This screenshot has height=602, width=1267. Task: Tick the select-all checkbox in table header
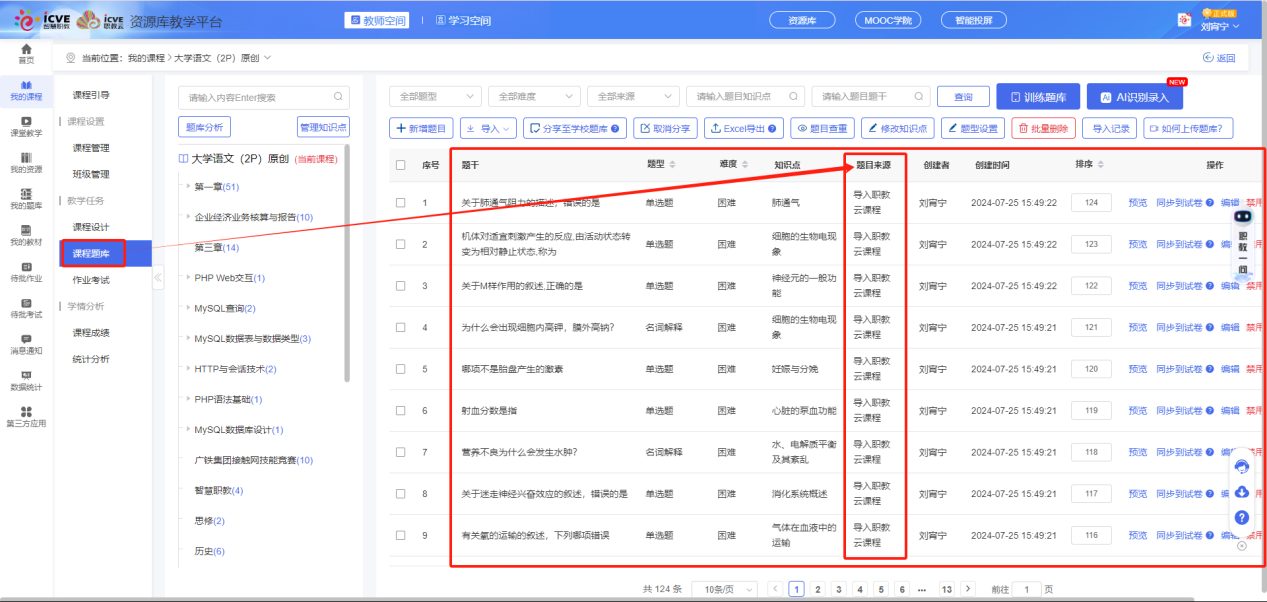click(x=401, y=165)
